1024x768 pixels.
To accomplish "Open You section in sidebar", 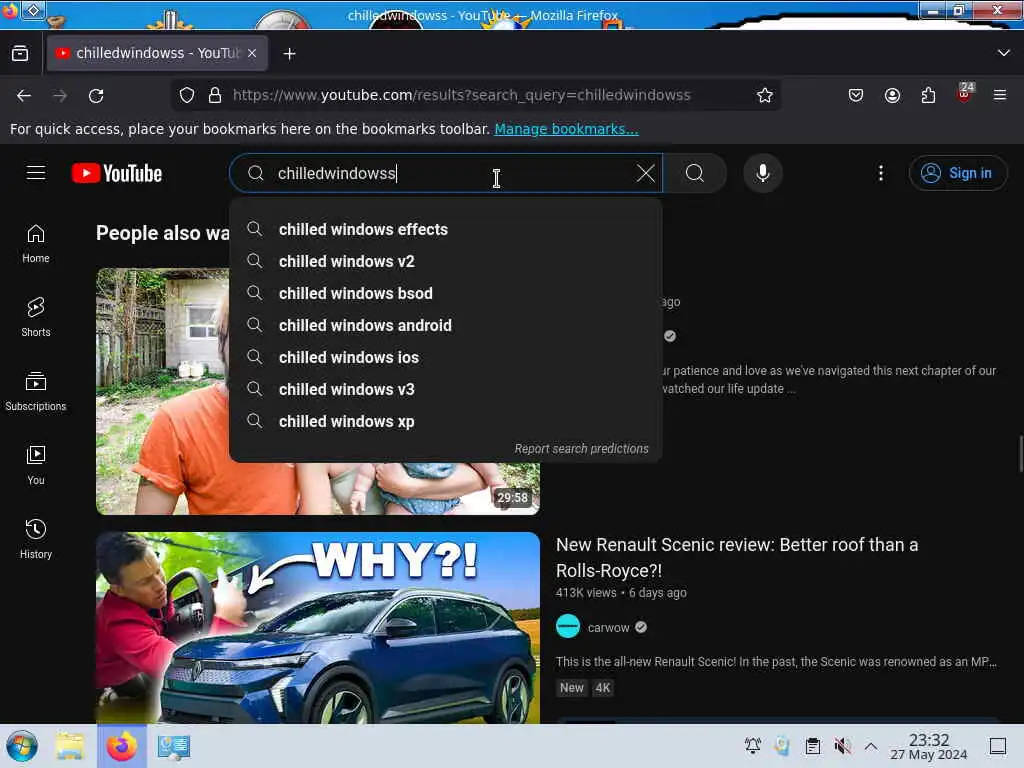I will tap(36, 465).
